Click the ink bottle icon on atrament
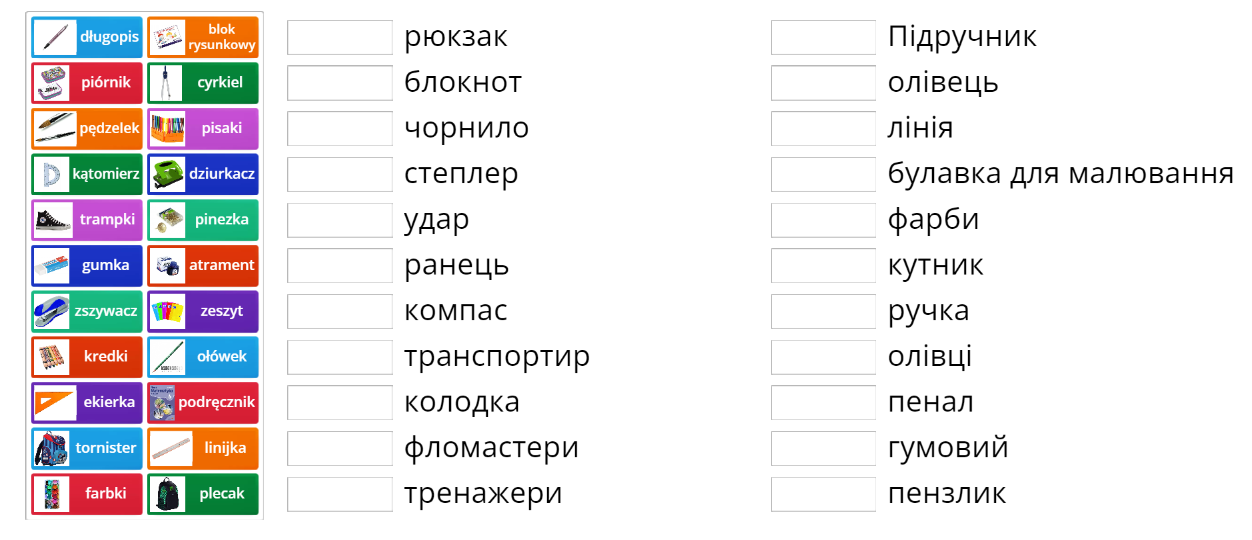Viewport: 1252px width, 540px height. [166, 266]
